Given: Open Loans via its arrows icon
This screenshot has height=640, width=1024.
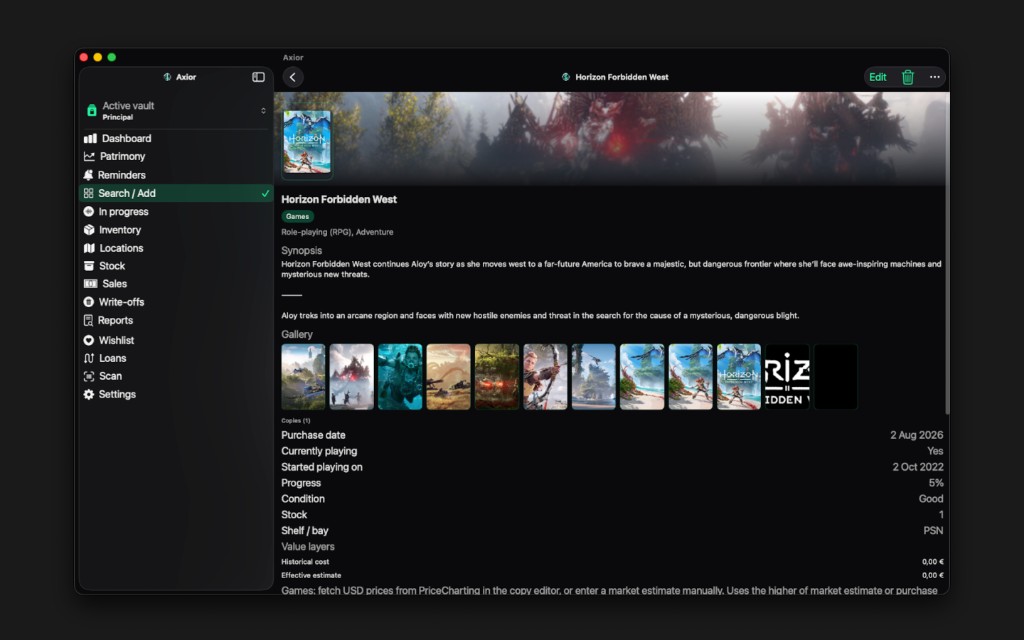Looking at the screenshot, I should pyautogui.click(x=89, y=358).
